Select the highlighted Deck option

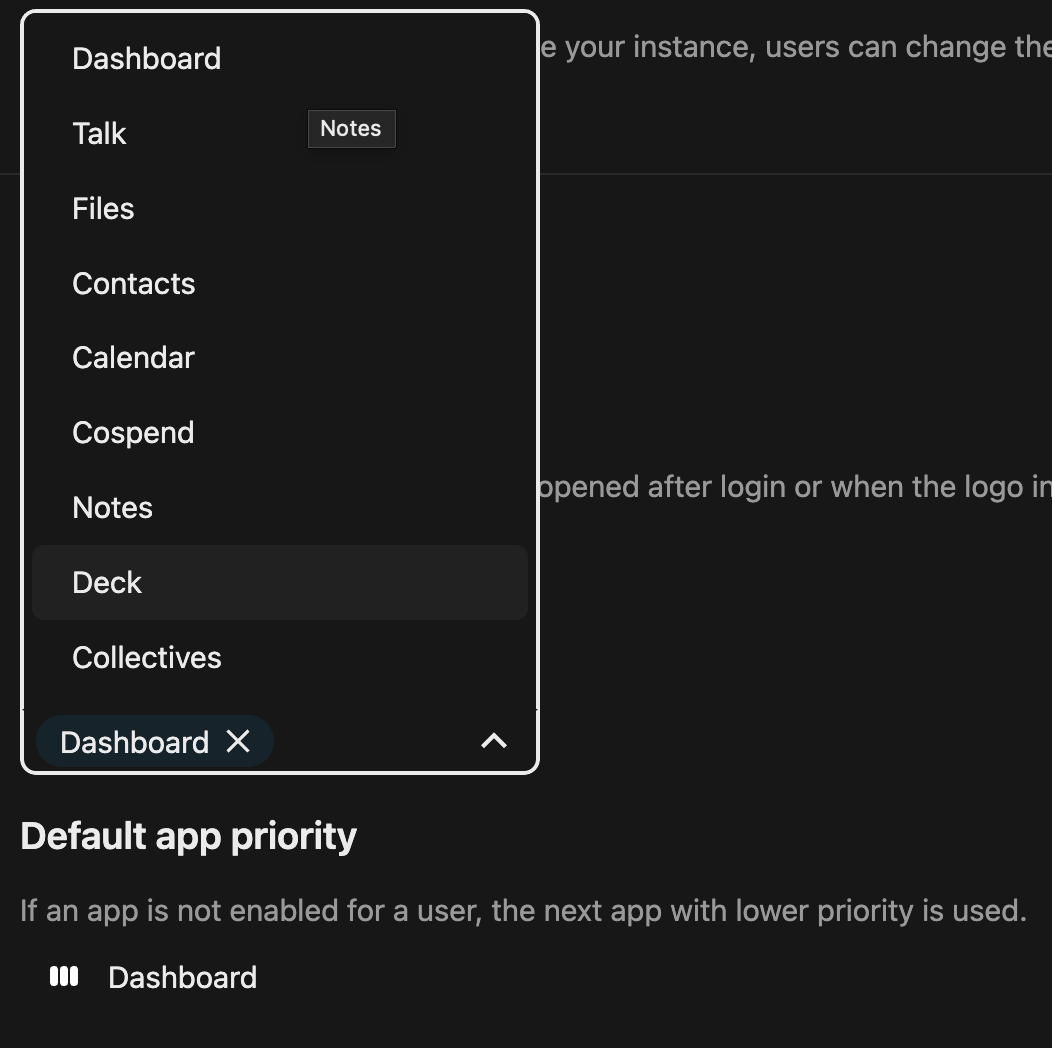(108, 583)
